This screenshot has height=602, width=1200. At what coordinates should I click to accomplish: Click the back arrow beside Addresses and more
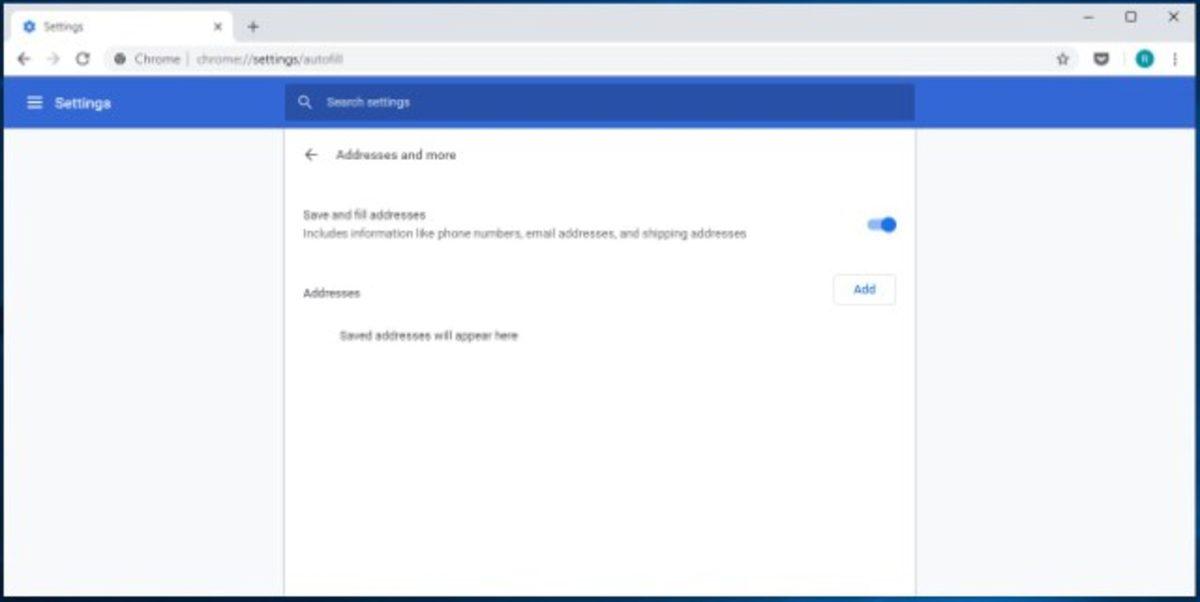(x=311, y=155)
